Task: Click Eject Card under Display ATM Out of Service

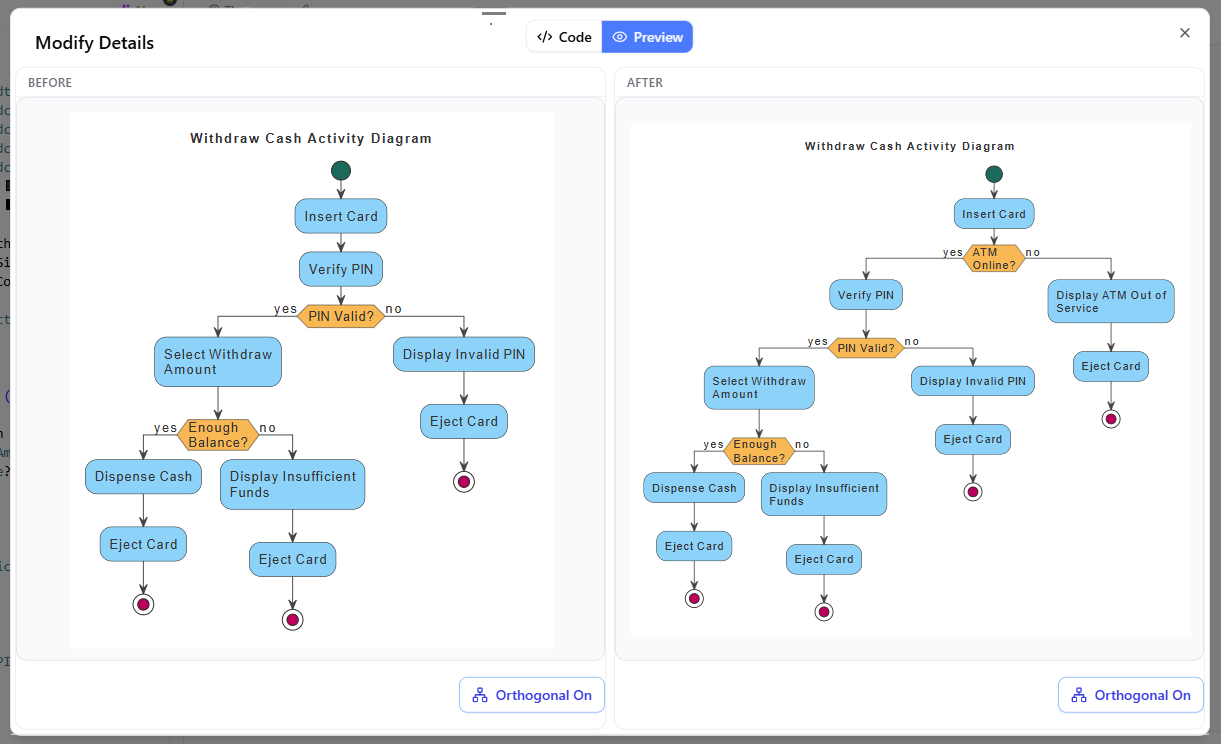Action: click(1111, 366)
